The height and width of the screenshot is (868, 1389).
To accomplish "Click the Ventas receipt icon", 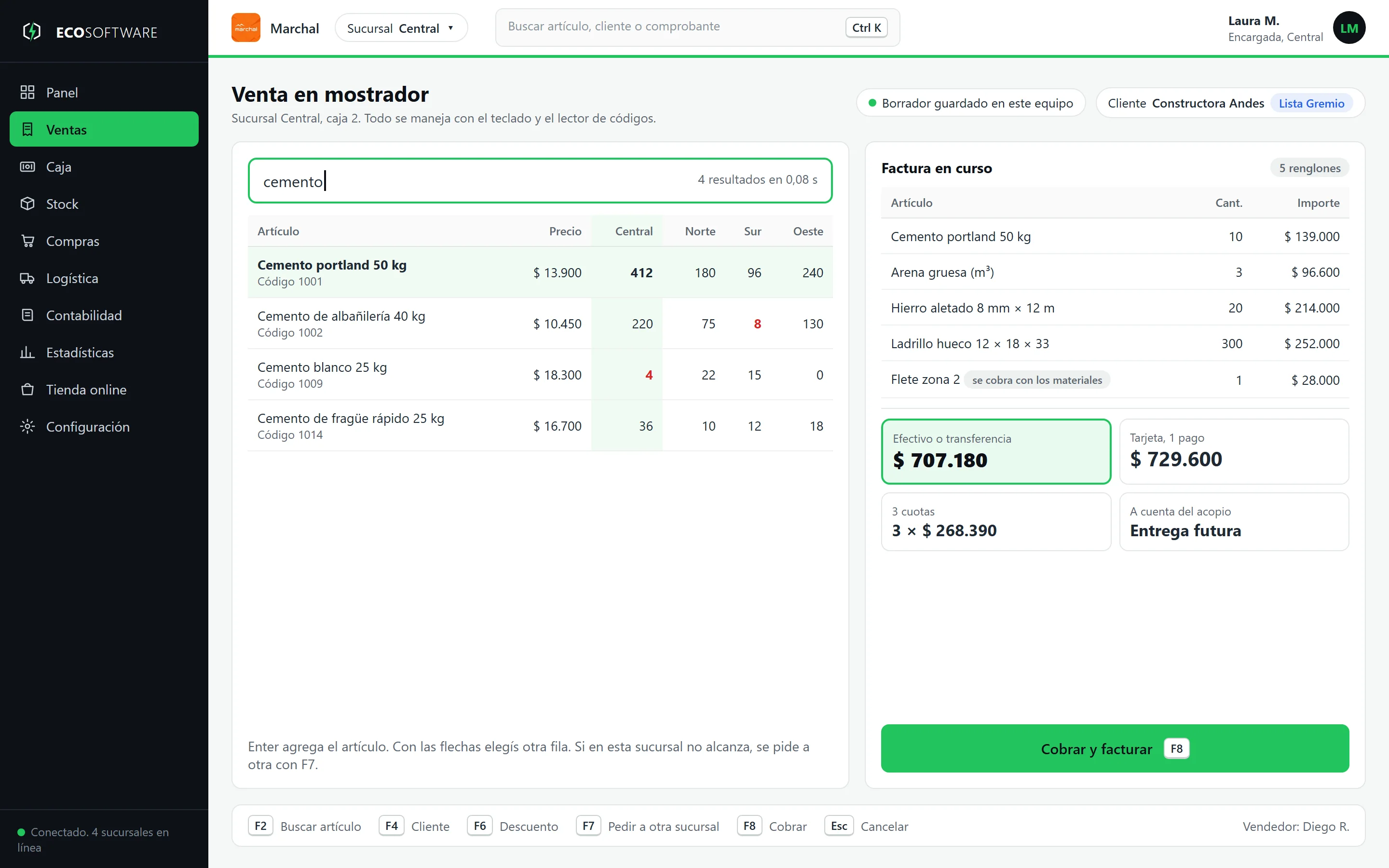I will pyautogui.click(x=27, y=129).
